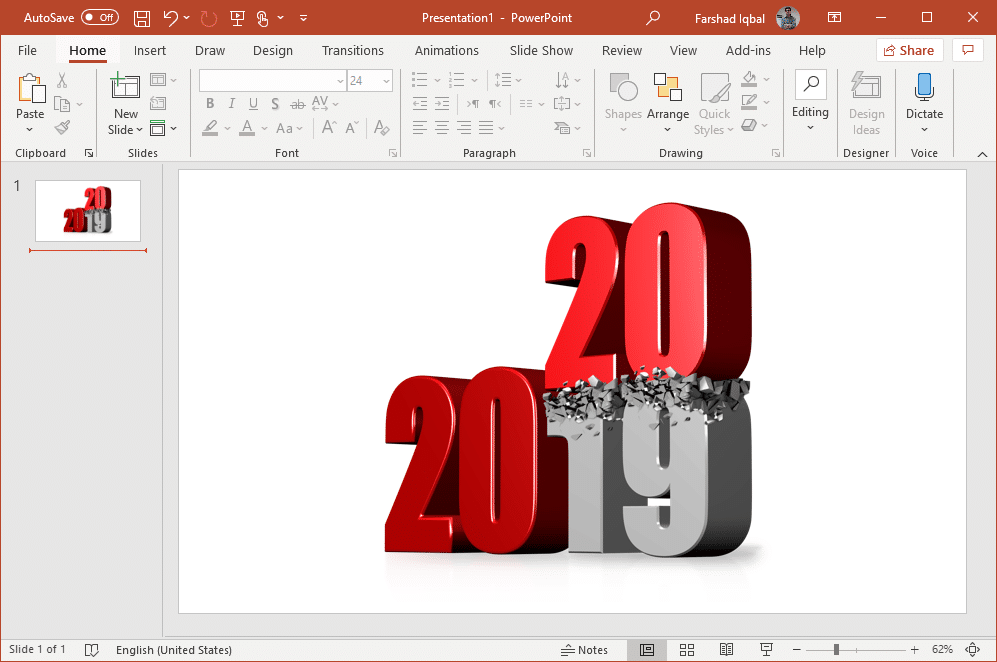Viewport: 997px width, 662px height.
Task: Click the Ribbon Display Options icon
Action: [834, 18]
